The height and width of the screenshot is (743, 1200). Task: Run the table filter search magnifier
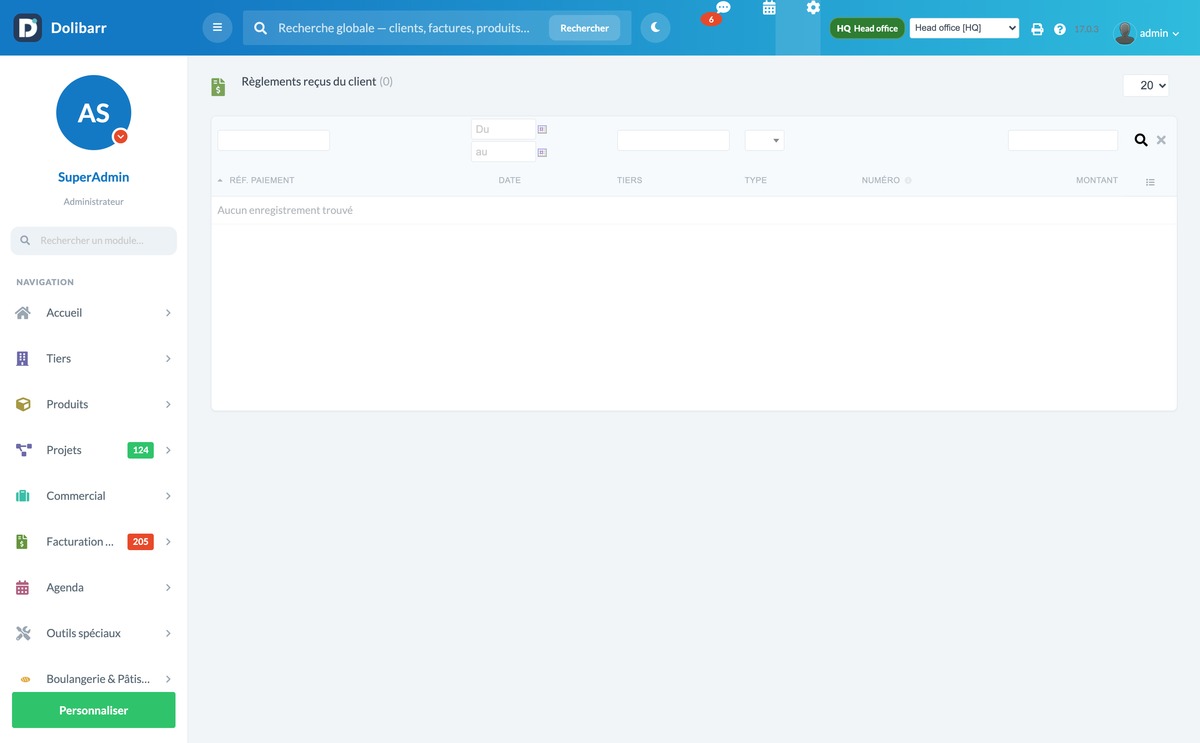1141,140
